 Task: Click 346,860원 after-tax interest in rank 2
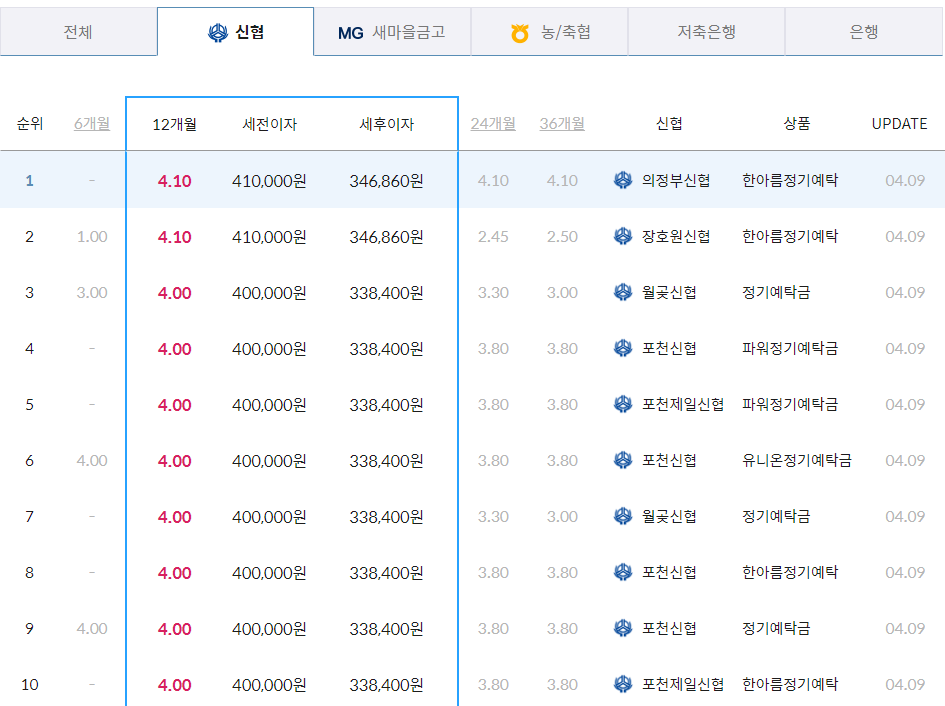pyautogui.click(x=386, y=237)
